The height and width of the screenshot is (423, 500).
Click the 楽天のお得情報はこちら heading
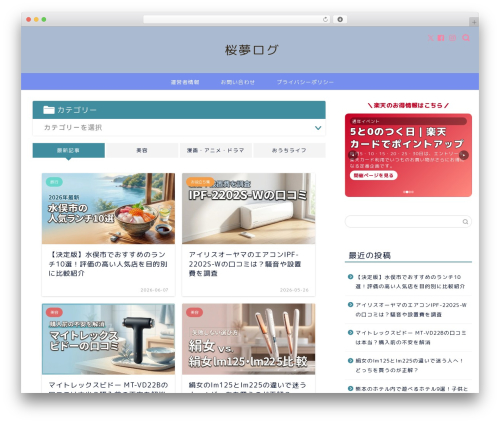tap(408, 105)
